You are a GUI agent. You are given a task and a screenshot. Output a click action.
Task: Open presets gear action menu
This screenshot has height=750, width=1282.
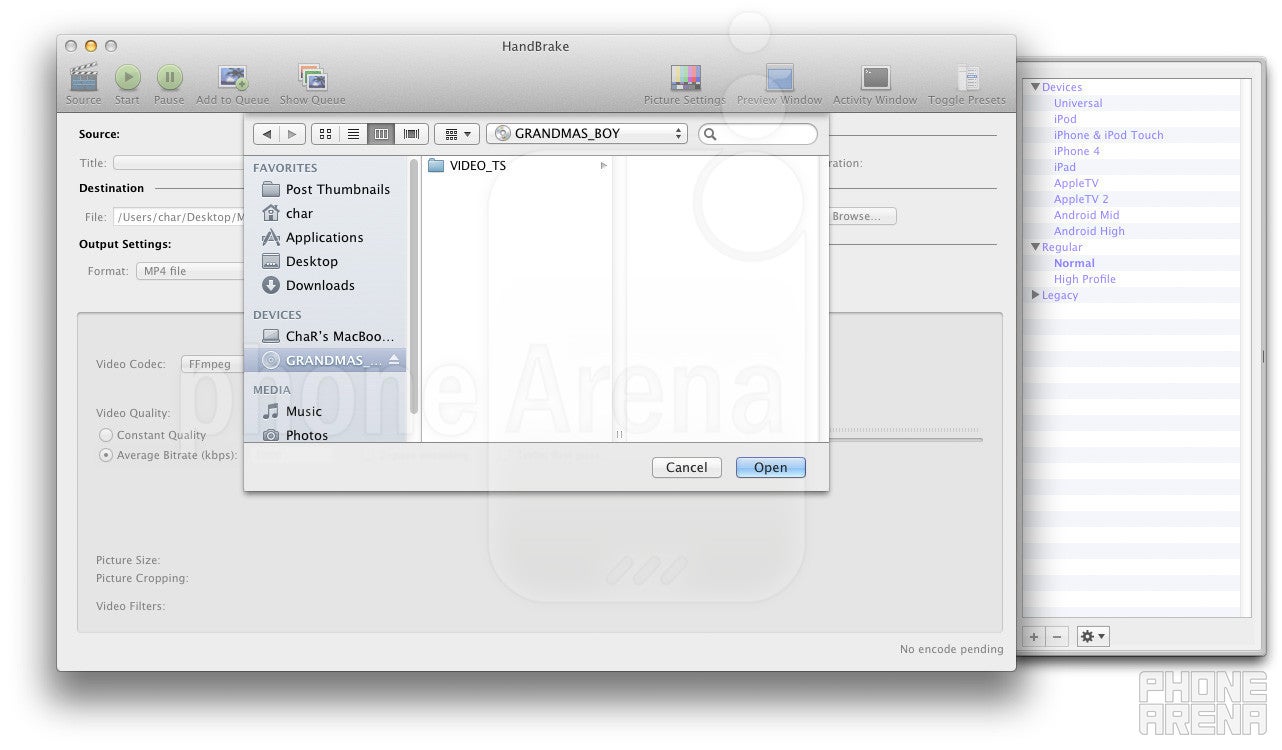click(1092, 636)
